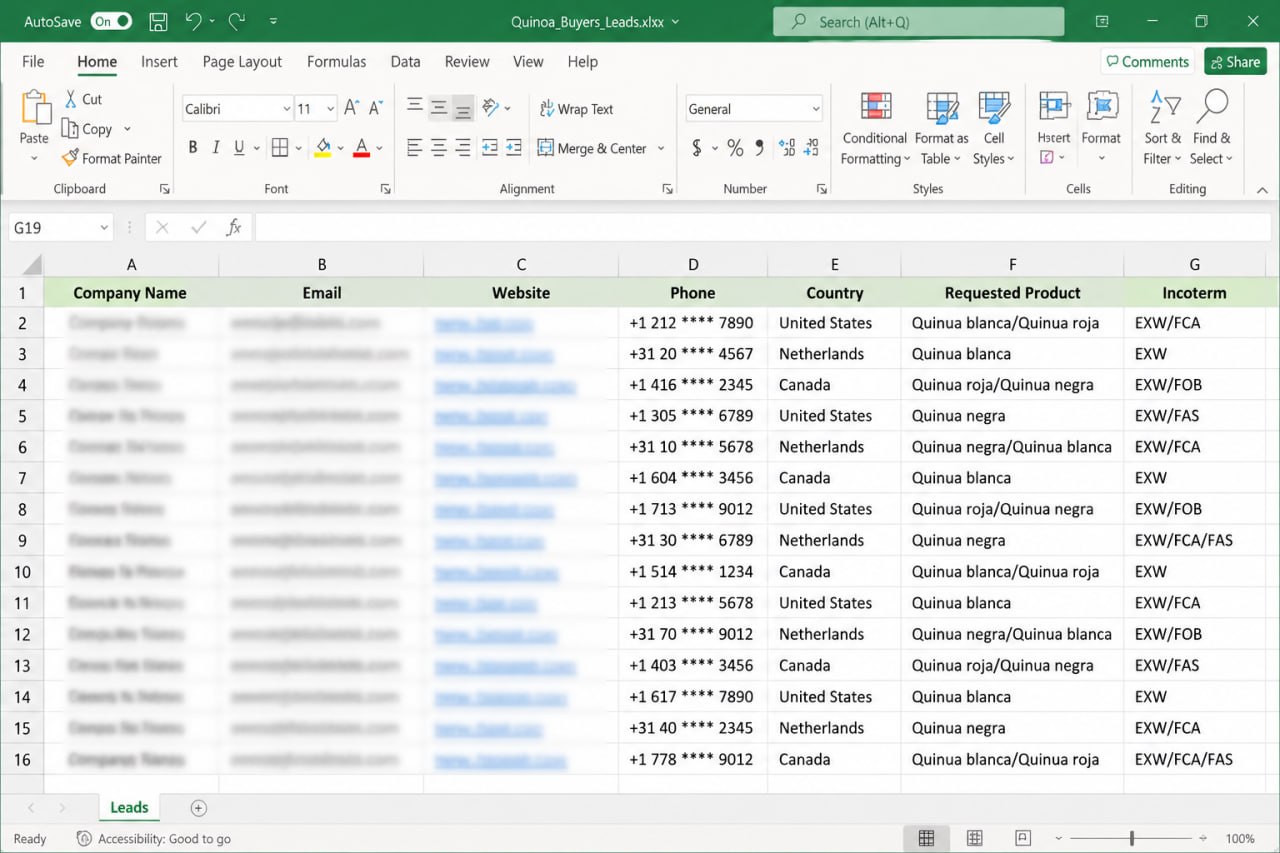Click the Save icon in title bar
1280x853 pixels.
(158, 21)
